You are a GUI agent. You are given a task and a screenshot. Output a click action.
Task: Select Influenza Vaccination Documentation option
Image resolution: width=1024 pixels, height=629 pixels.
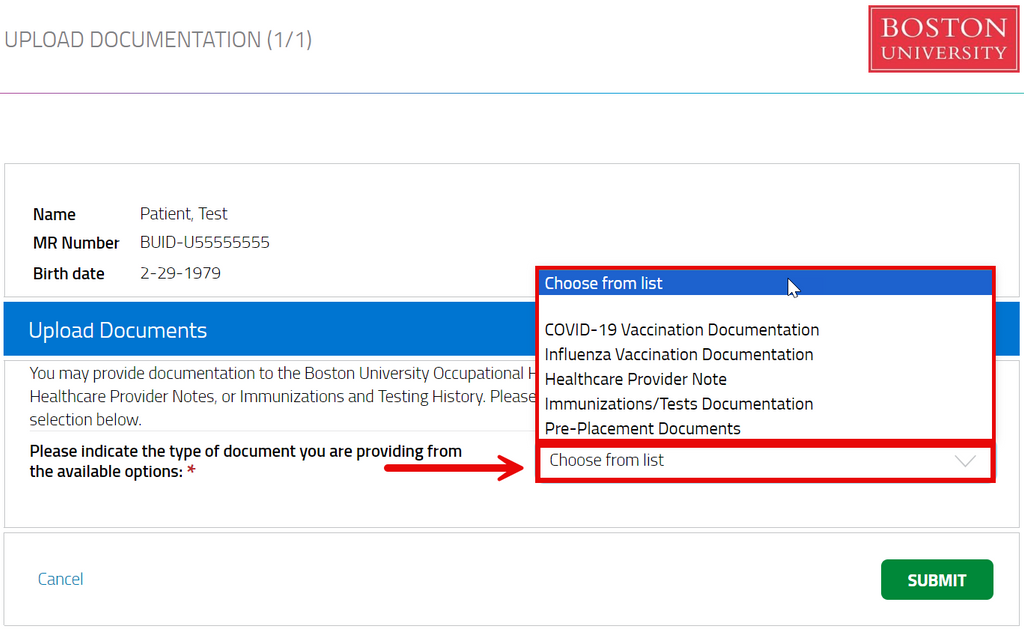click(x=765, y=355)
